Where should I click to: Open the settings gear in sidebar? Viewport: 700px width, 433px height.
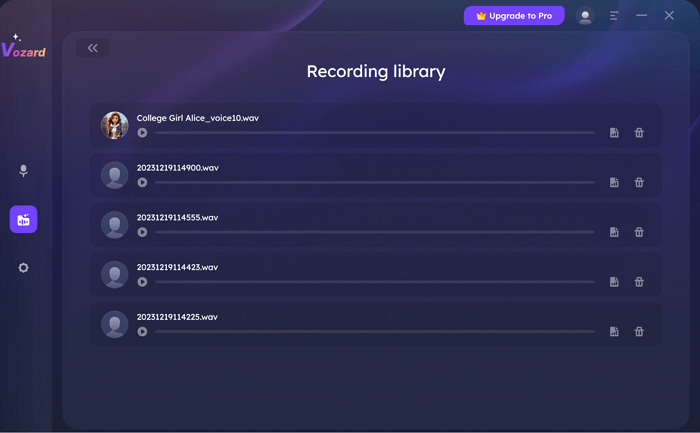coord(24,268)
